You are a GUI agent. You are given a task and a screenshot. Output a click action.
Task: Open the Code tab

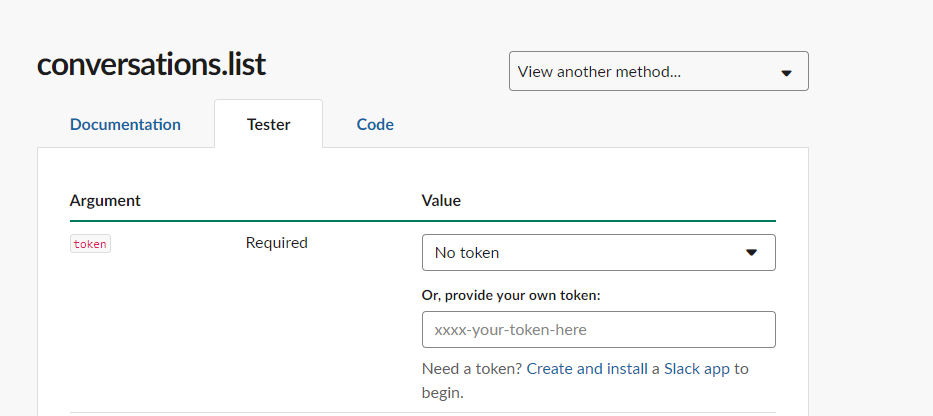375,124
